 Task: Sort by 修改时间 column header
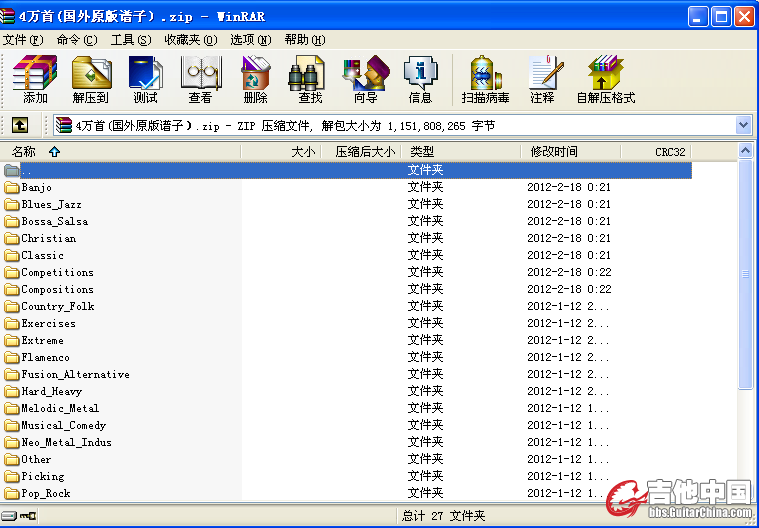571,152
